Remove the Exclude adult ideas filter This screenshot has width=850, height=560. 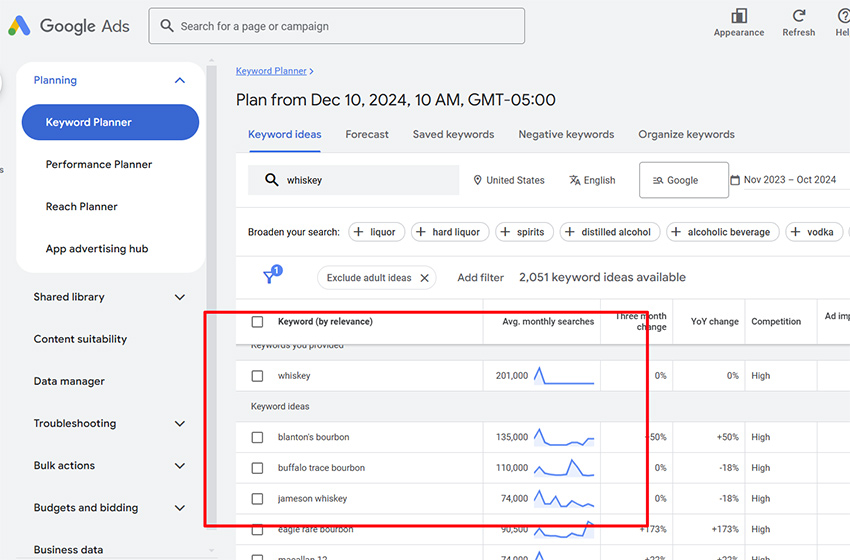(x=424, y=278)
